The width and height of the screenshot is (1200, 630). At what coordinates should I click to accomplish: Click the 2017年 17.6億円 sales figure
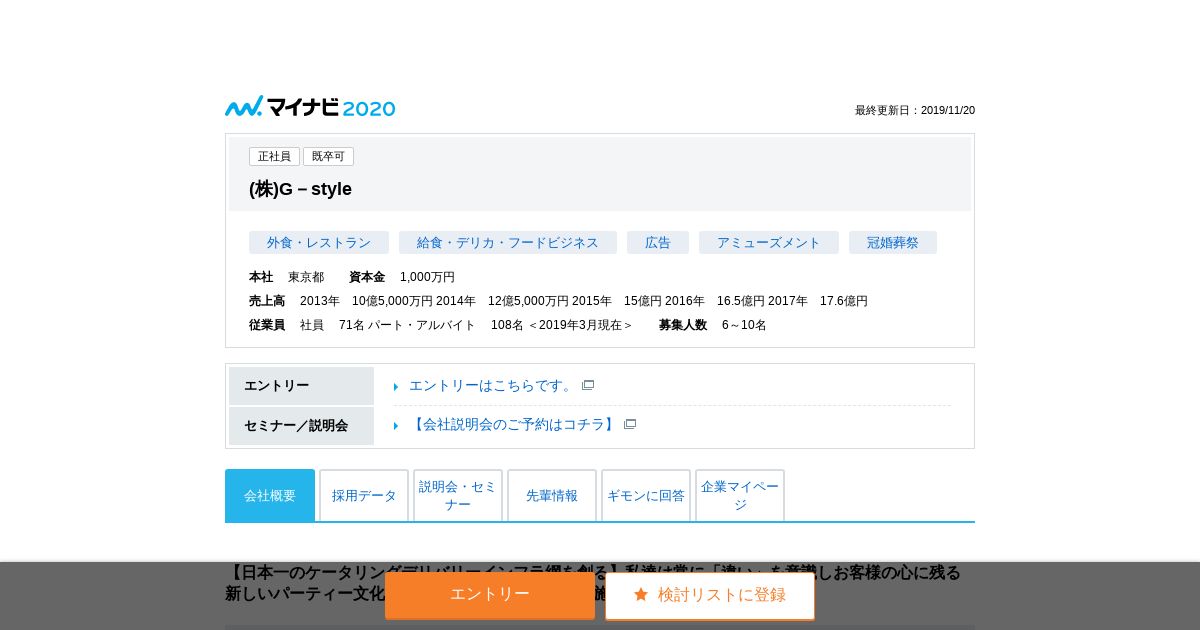pos(818,301)
